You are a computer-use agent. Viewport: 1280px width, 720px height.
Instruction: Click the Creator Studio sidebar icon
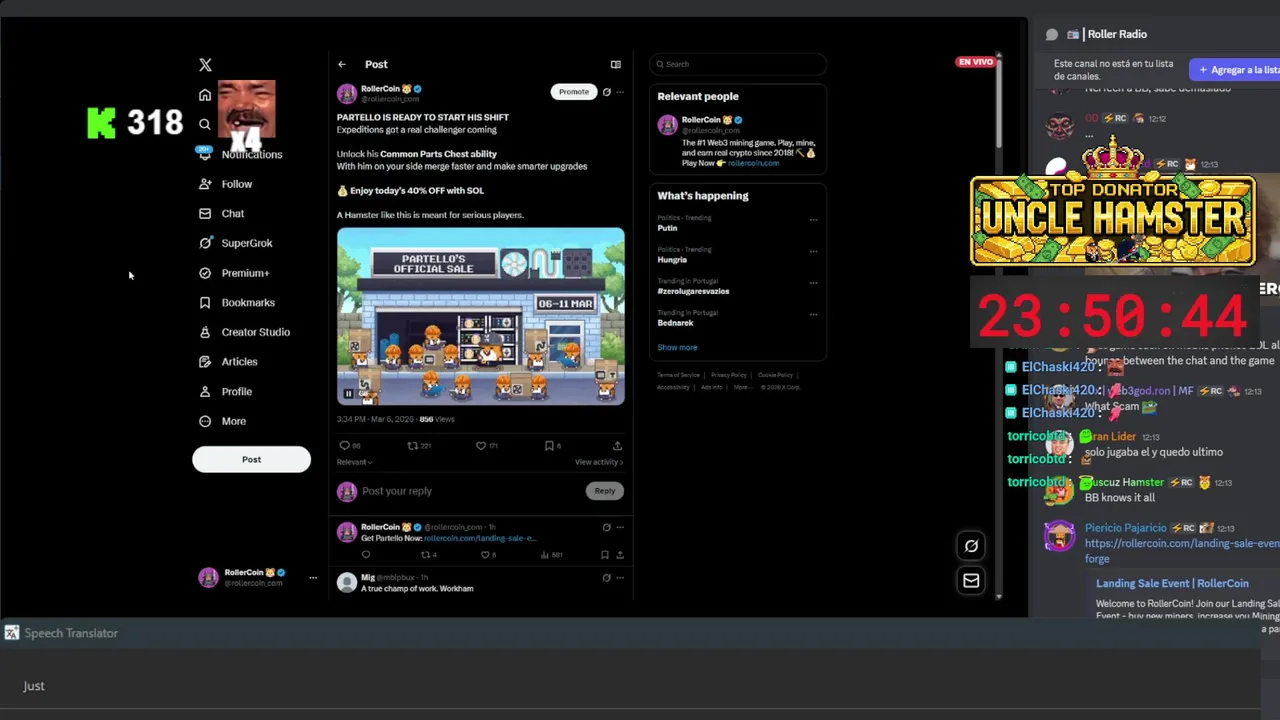point(205,332)
